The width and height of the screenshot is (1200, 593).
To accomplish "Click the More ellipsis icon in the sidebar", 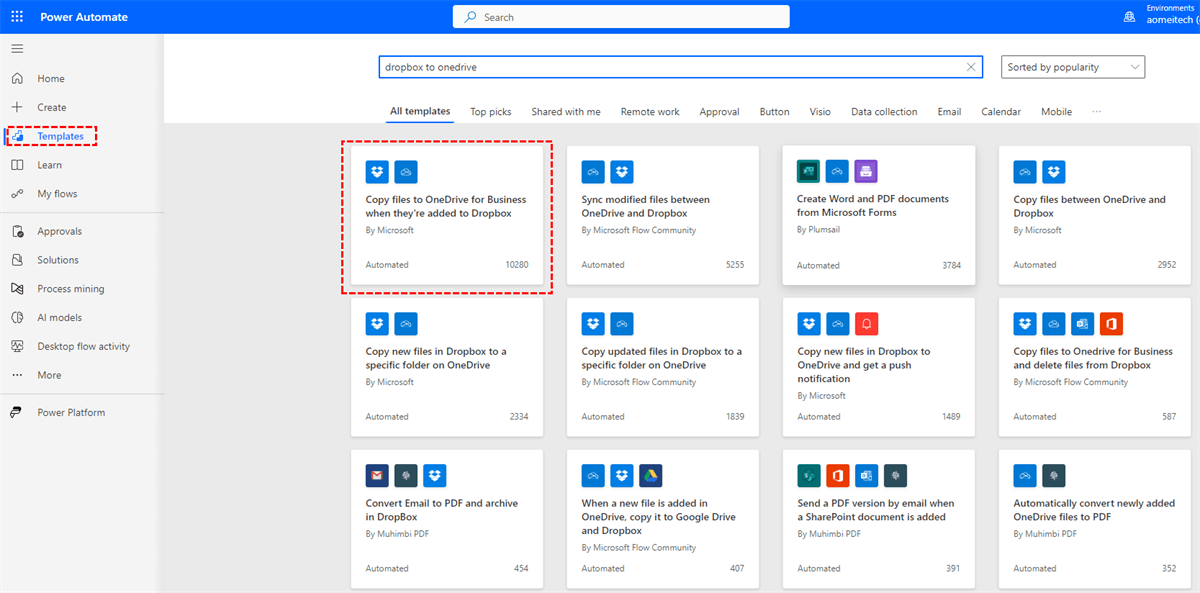I will (x=17, y=375).
